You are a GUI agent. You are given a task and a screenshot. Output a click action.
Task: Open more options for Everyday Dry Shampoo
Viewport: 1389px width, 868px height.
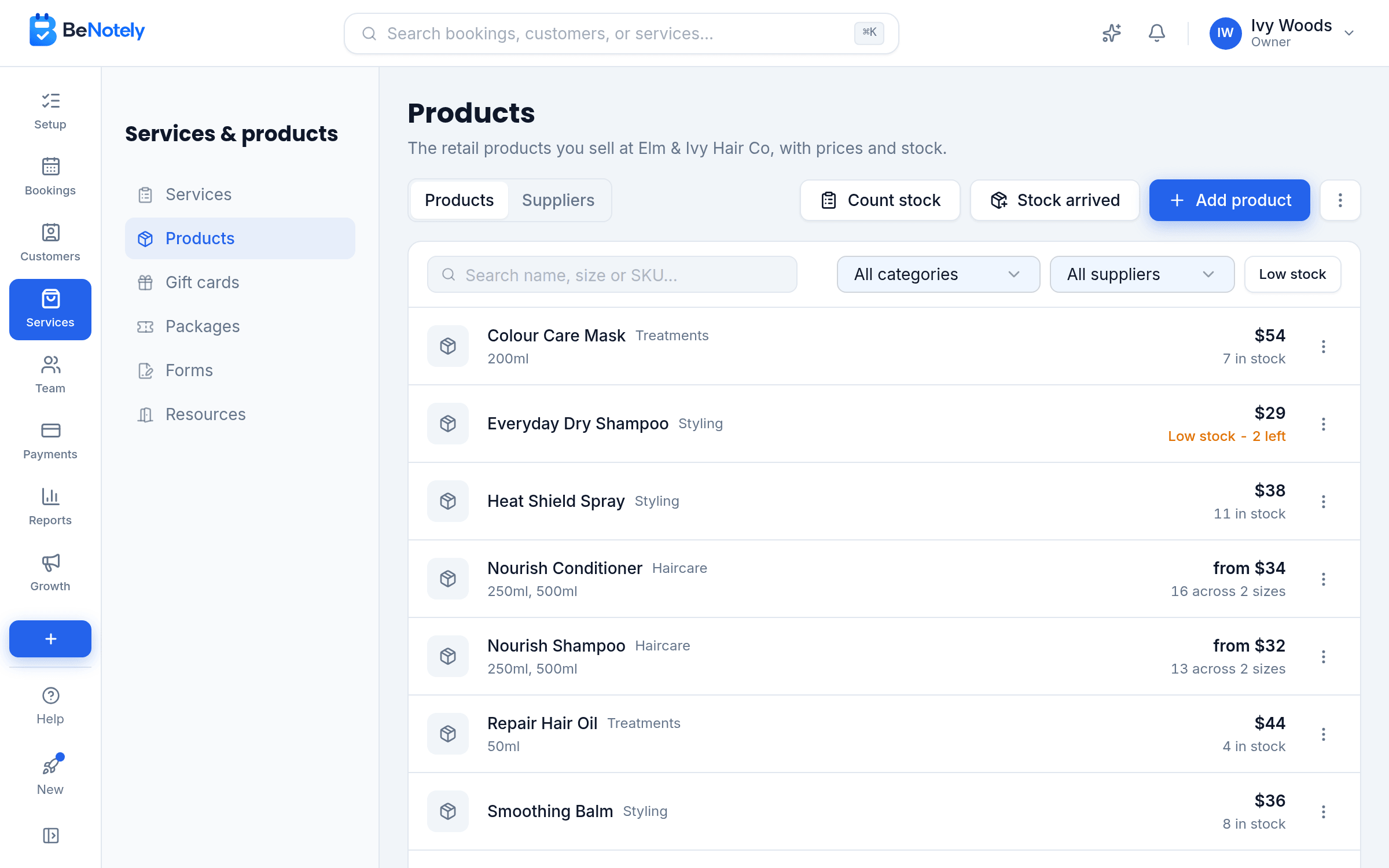[1324, 424]
